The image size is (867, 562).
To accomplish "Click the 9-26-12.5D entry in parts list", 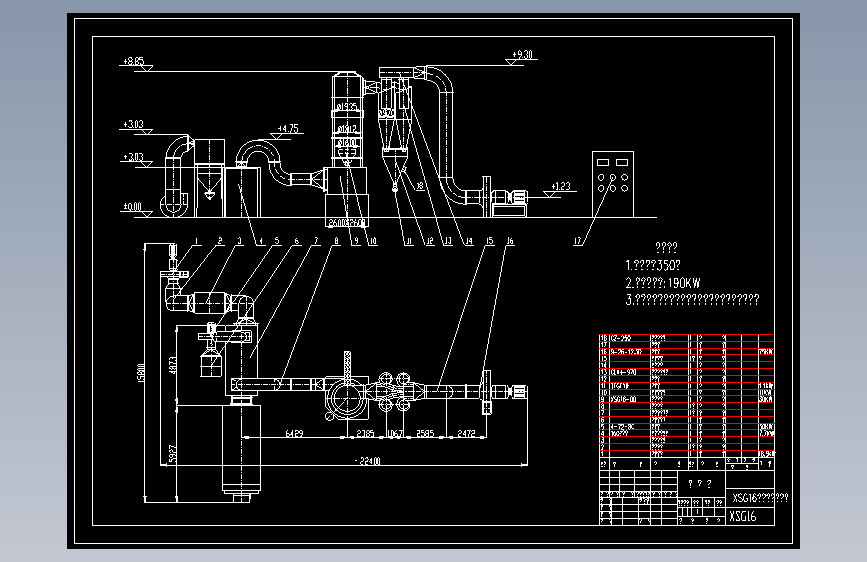I will click(626, 352).
